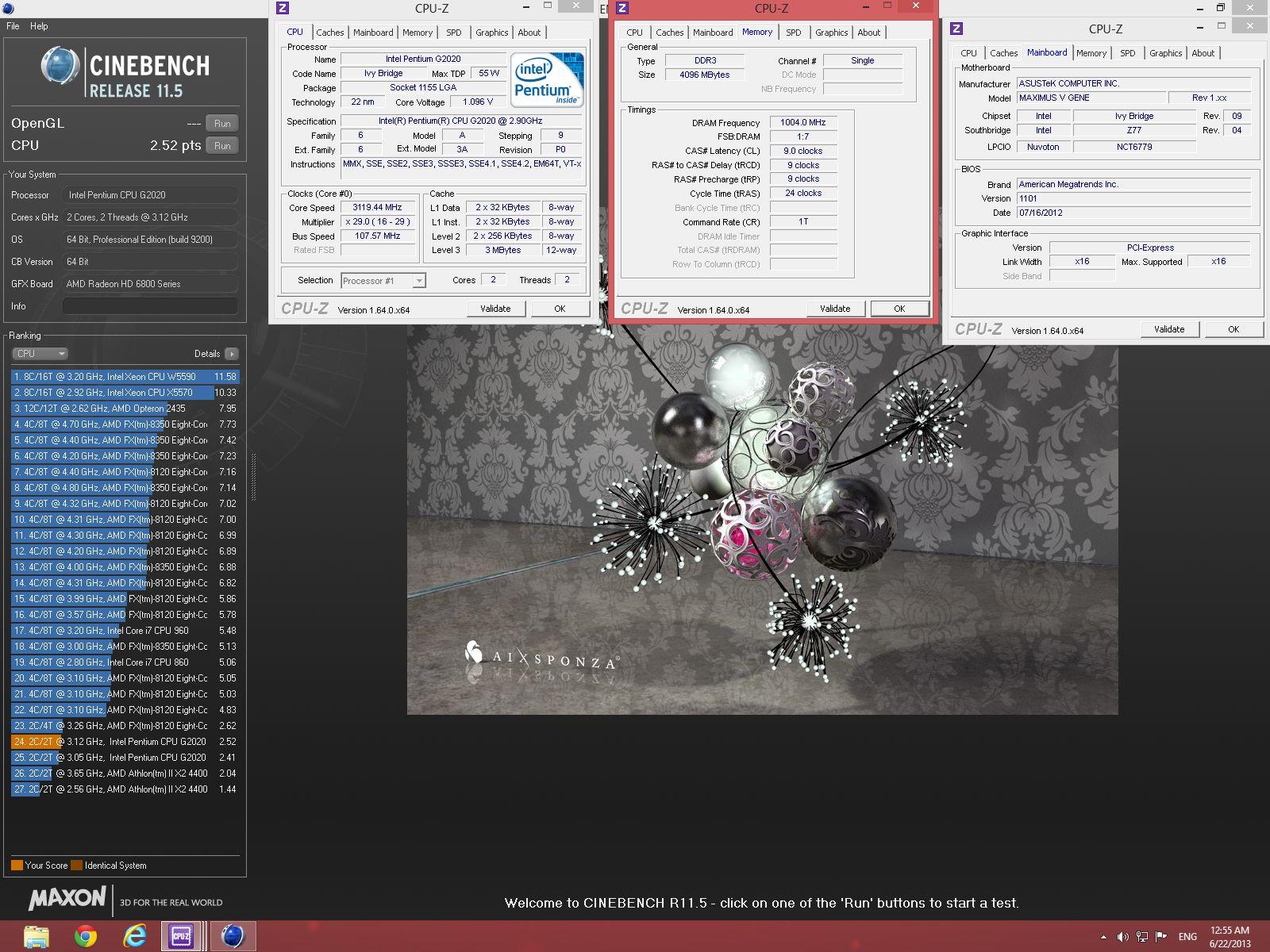This screenshot has width=1270, height=952.
Task: Click the Z icon of the red CPU-Z window
Action: pyautogui.click(x=622, y=9)
